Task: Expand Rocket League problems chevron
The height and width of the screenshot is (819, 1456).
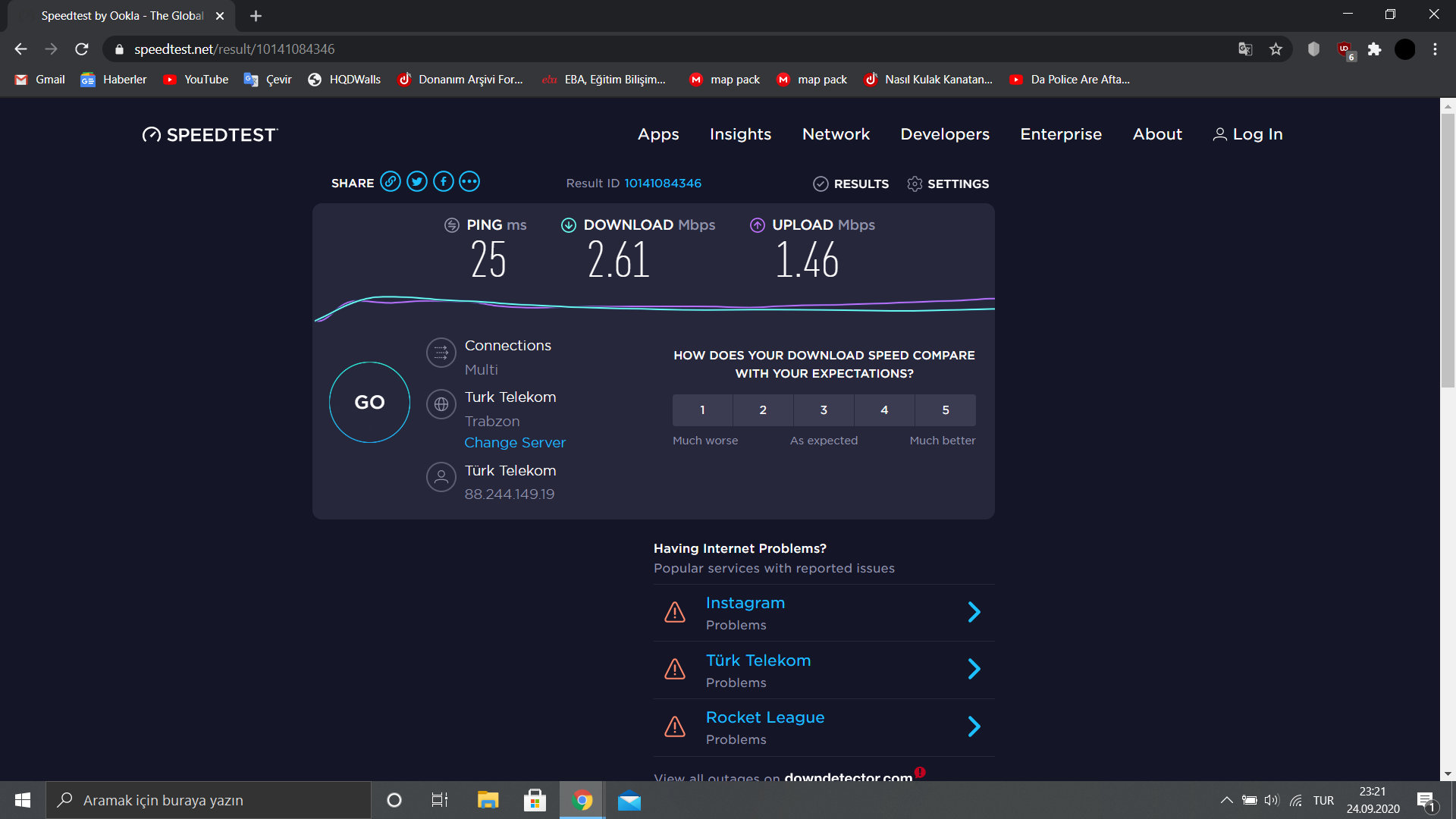Action: [974, 726]
